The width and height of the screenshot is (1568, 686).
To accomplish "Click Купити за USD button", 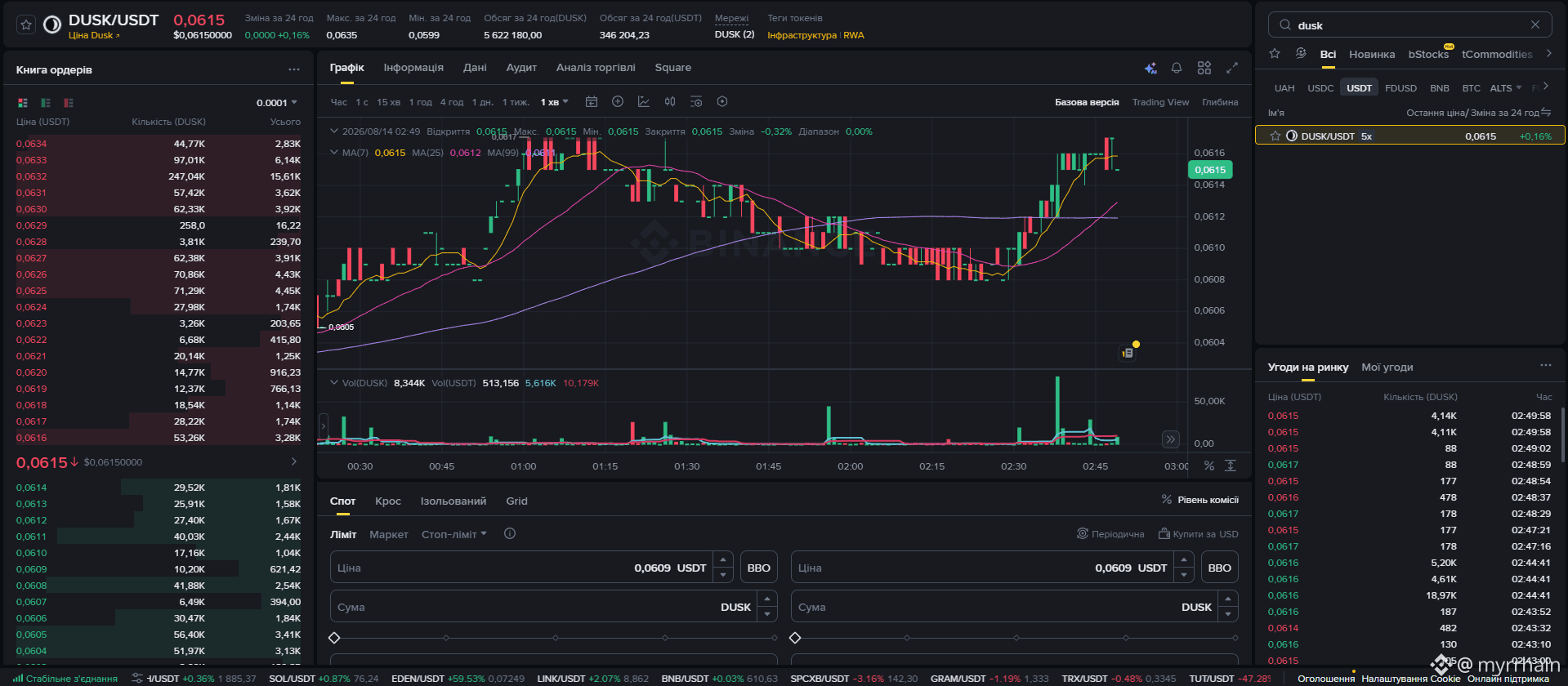I will tap(1199, 534).
